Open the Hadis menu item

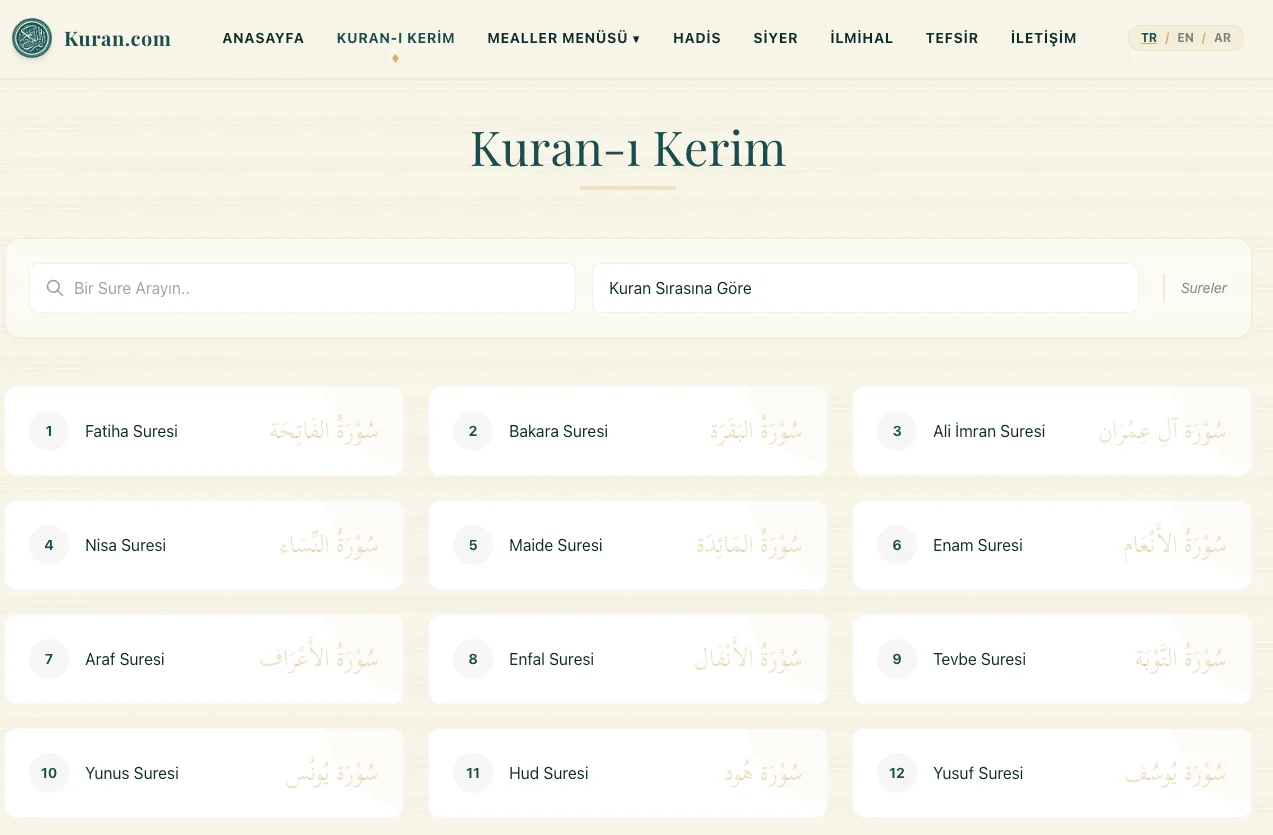point(697,38)
